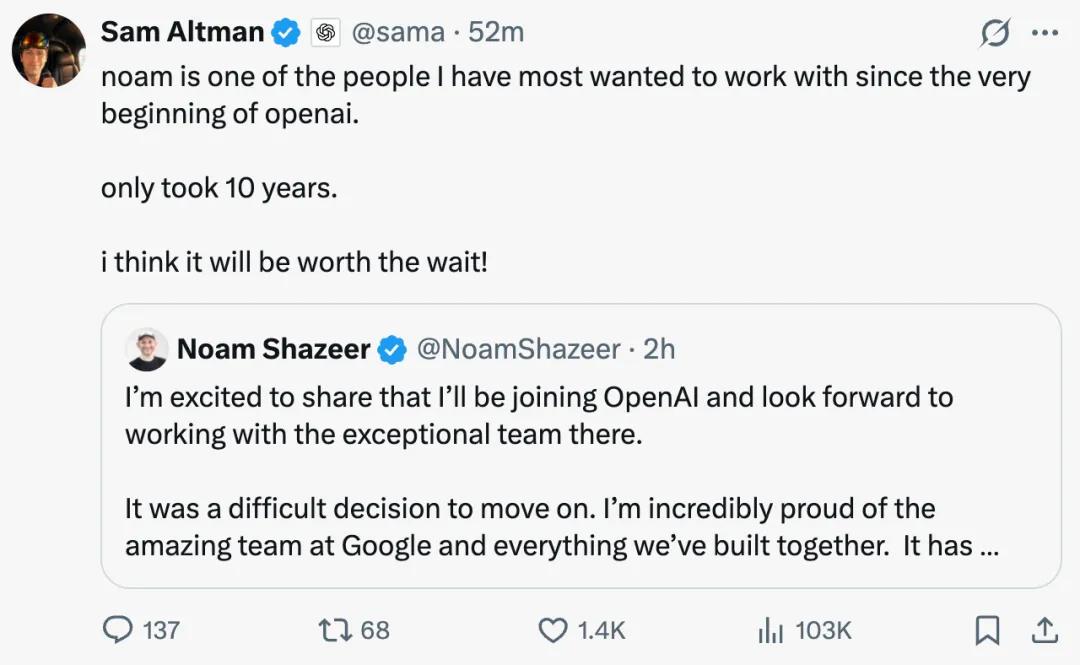Expand the truncated quoted tweet text ellipsis
Screen dimensions: 1080x665
[x=988, y=546]
